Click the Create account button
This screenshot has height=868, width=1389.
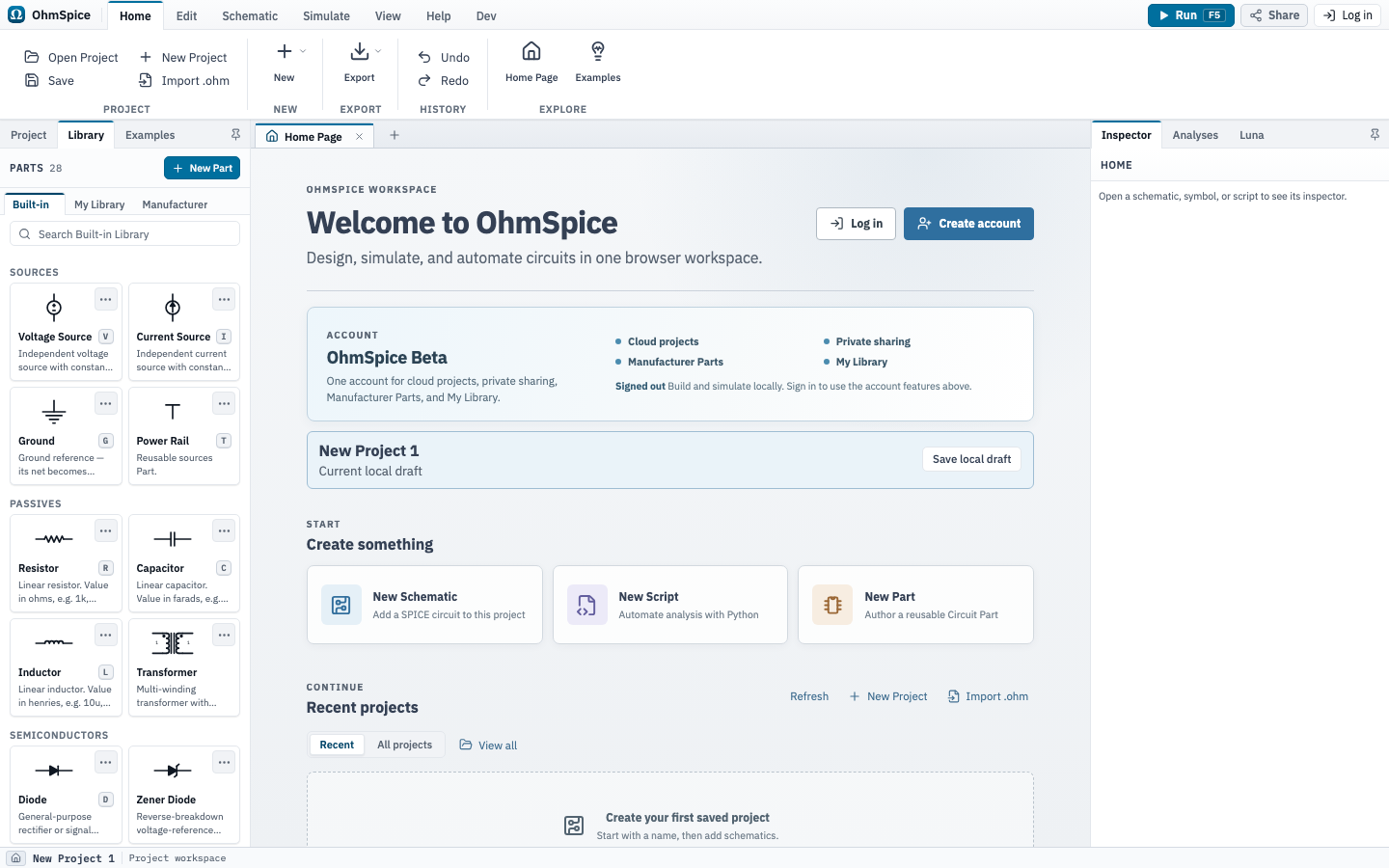tap(968, 224)
